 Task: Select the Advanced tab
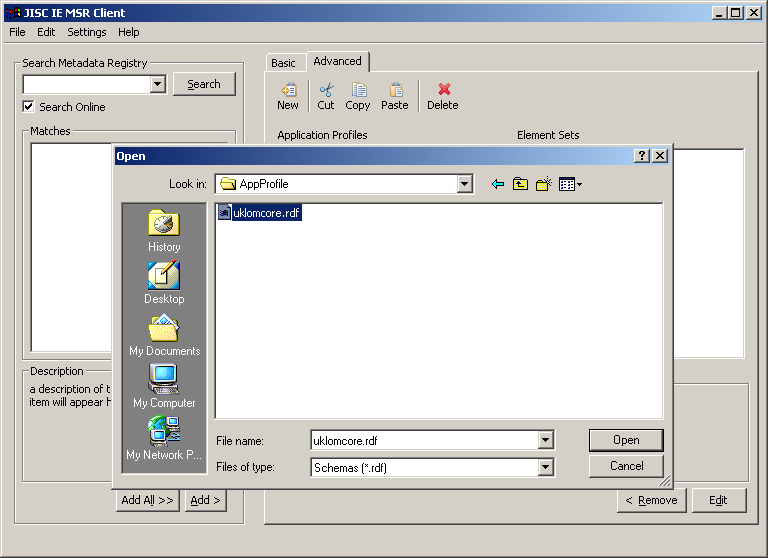337,61
